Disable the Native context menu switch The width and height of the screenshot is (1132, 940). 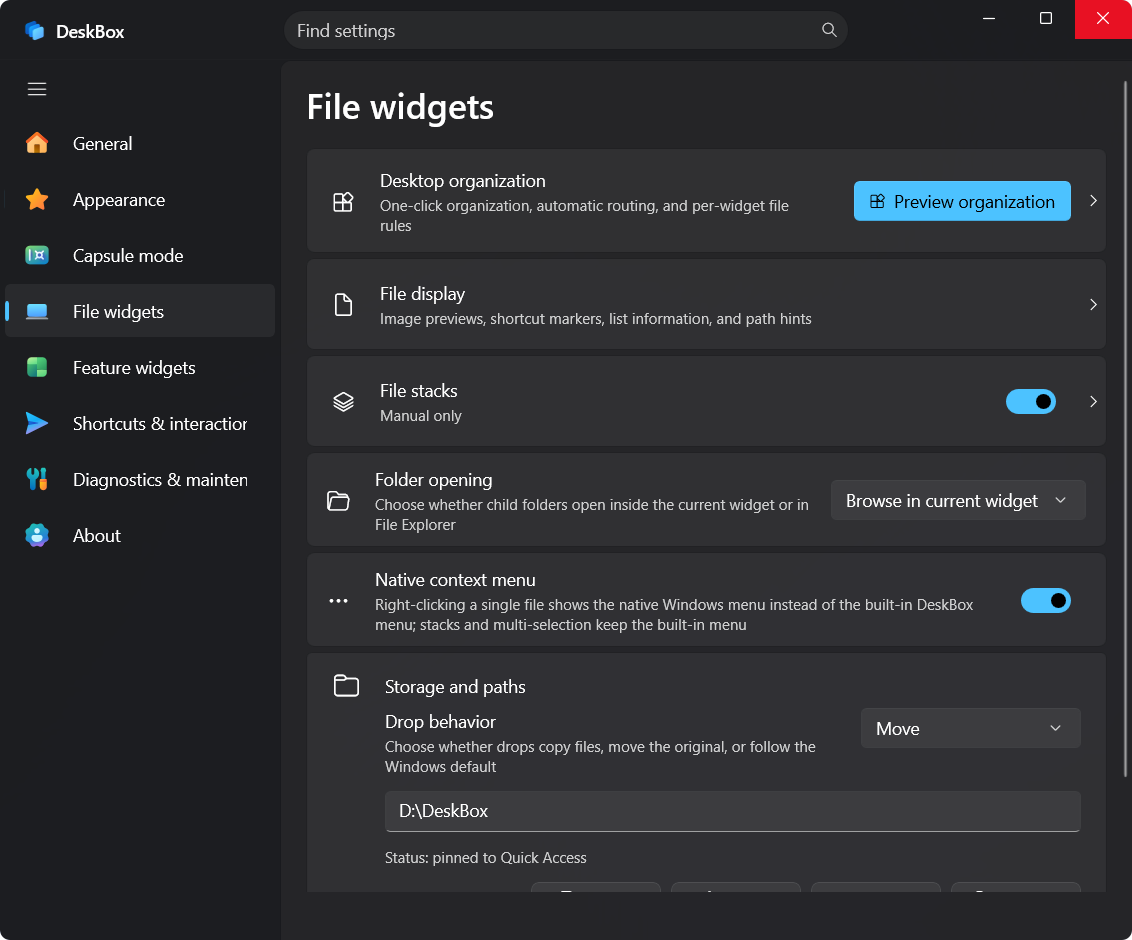click(x=1045, y=601)
